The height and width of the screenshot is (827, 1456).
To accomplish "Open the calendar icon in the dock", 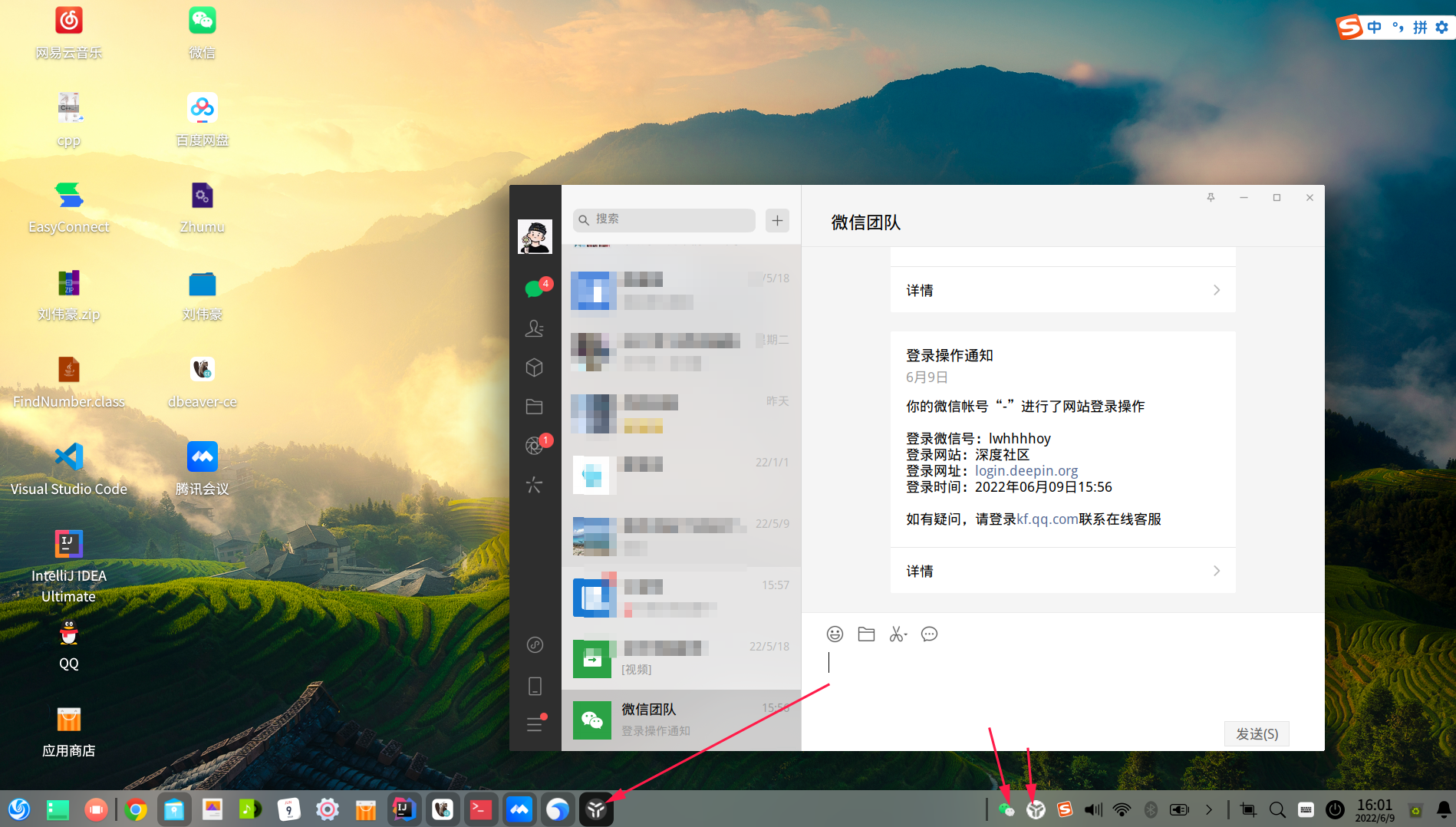I will pyautogui.click(x=289, y=809).
